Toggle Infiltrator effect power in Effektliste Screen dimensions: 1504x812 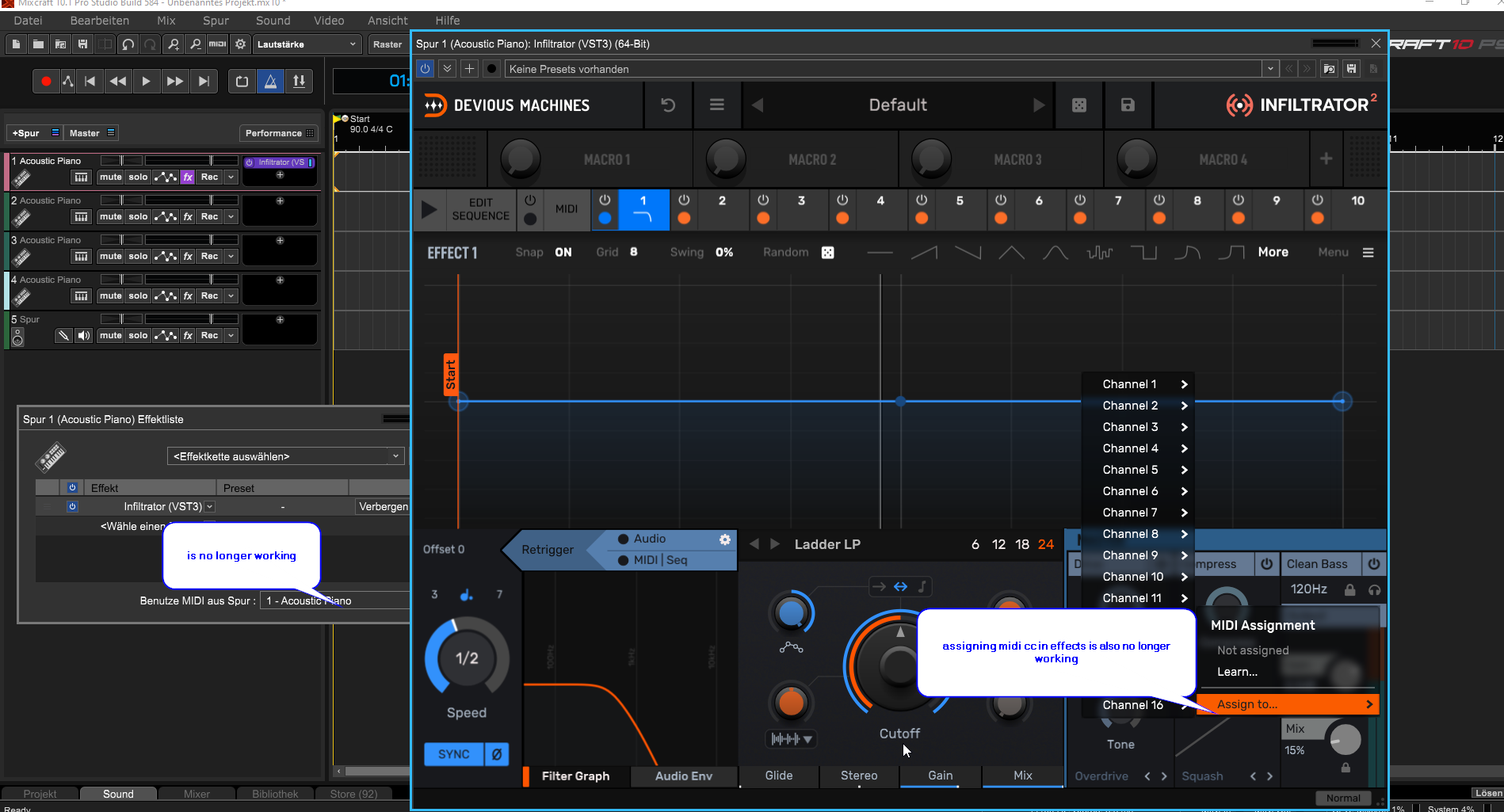tap(72, 506)
